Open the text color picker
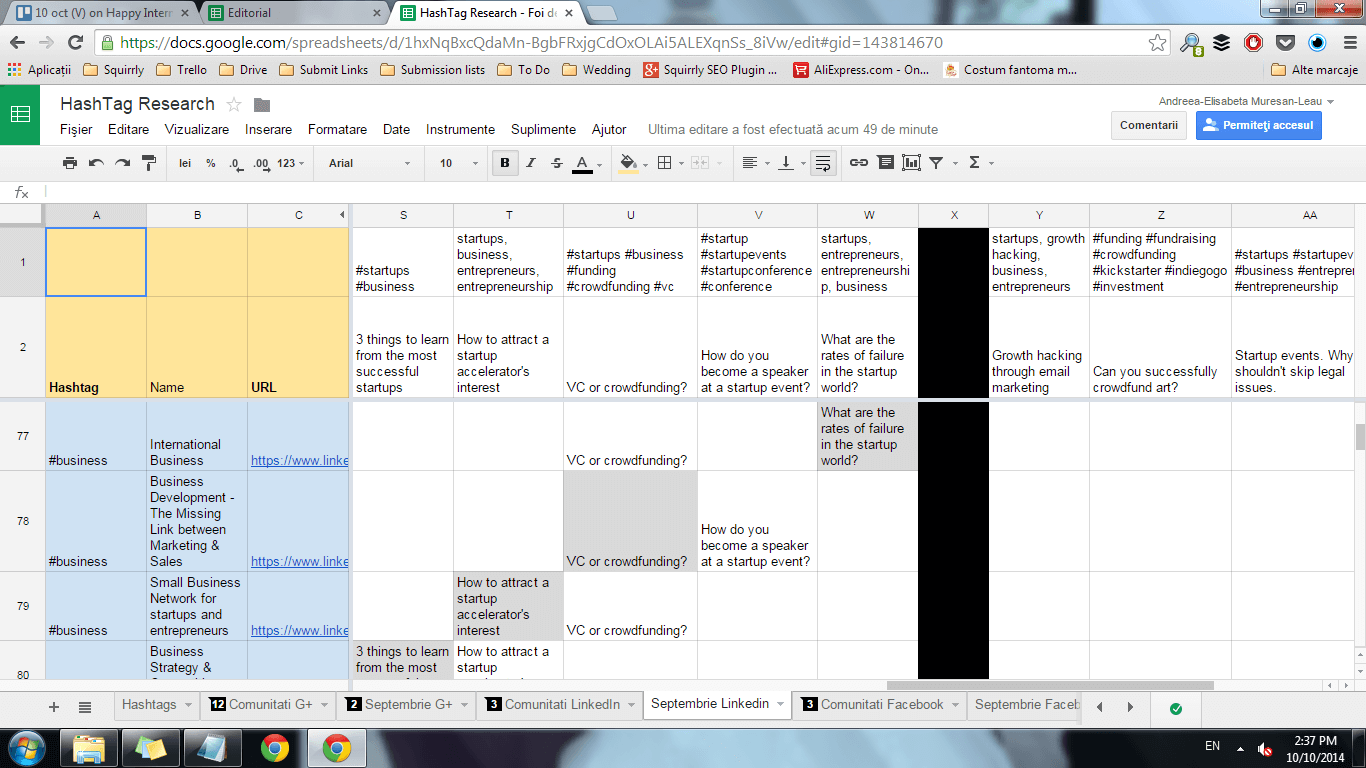Image resolution: width=1366 pixels, height=768 pixels. tap(587, 163)
